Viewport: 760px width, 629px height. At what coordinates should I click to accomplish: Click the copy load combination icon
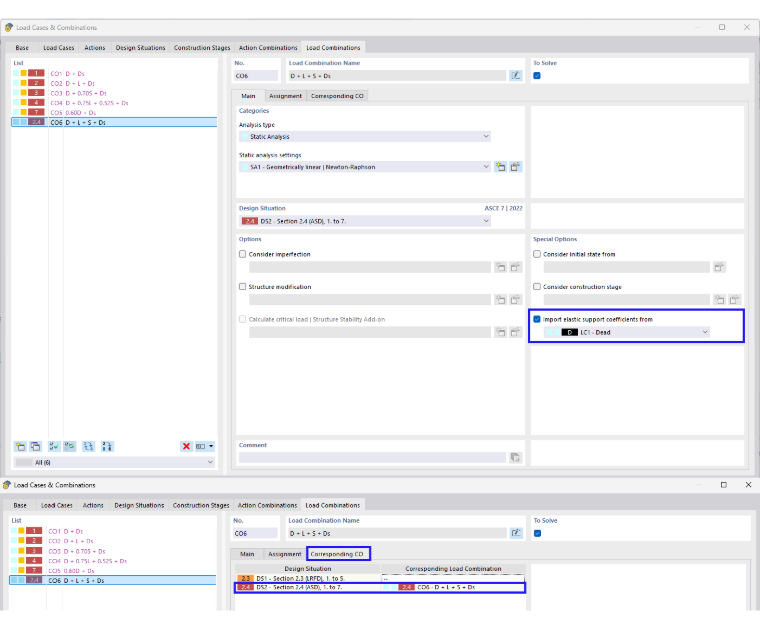[36, 446]
